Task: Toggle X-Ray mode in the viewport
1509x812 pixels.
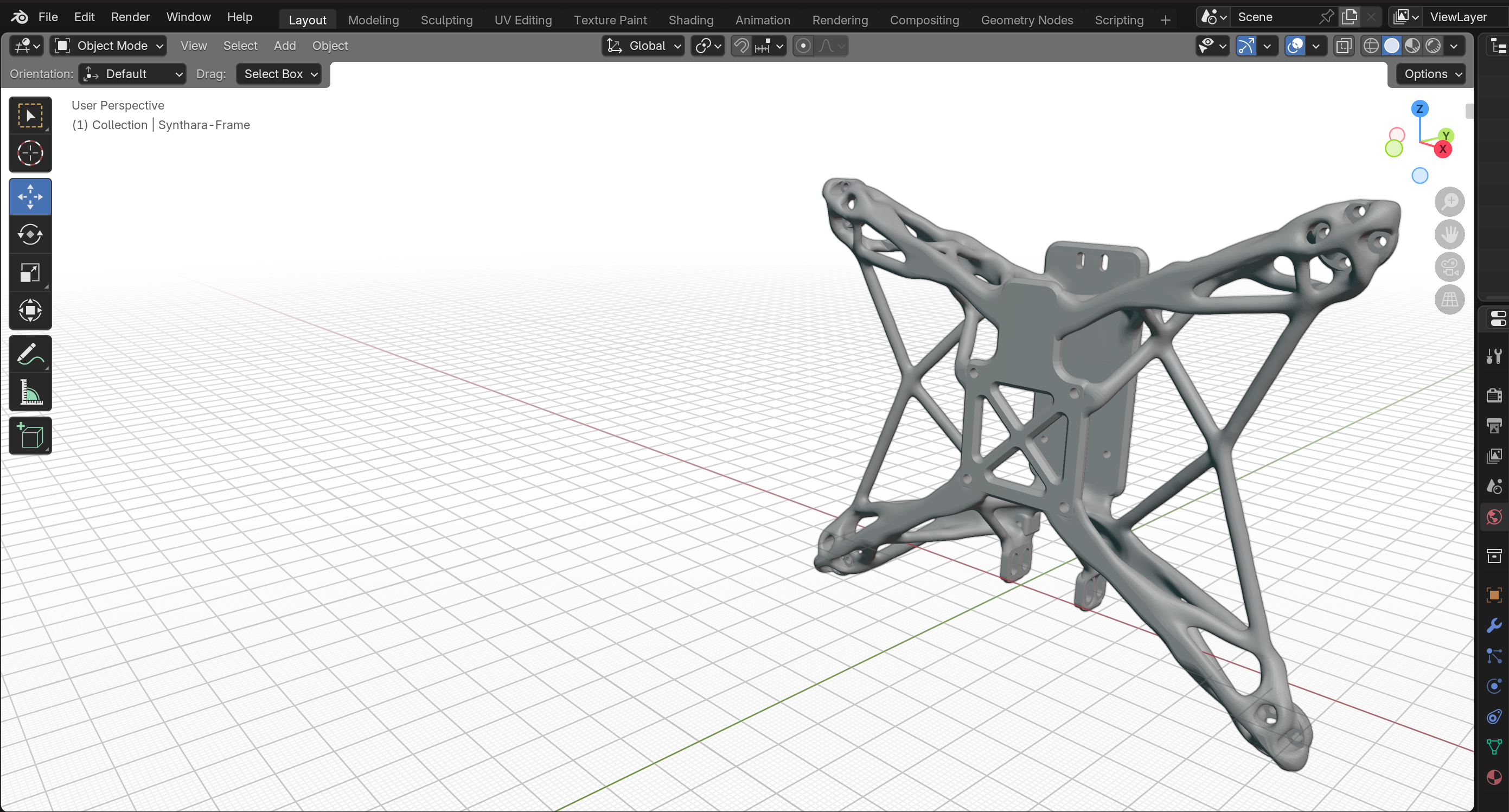Action: click(x=1344, y=46)
